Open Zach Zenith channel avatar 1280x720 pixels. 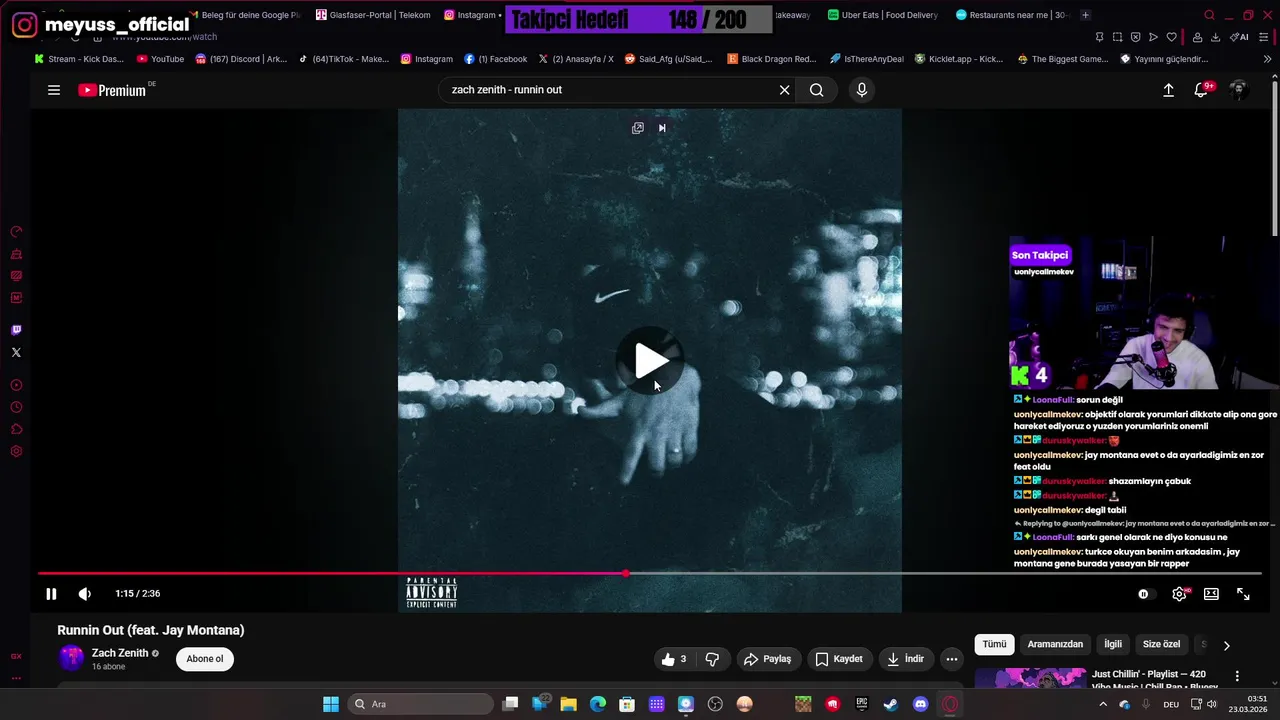[x=71, y=658]
